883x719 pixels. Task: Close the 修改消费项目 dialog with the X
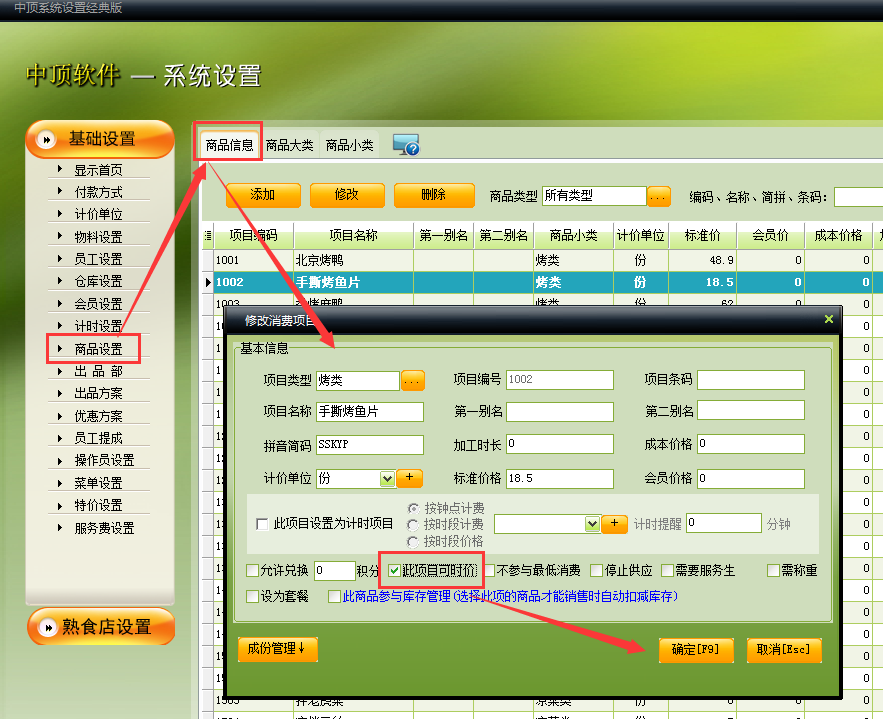click(828, 319)
